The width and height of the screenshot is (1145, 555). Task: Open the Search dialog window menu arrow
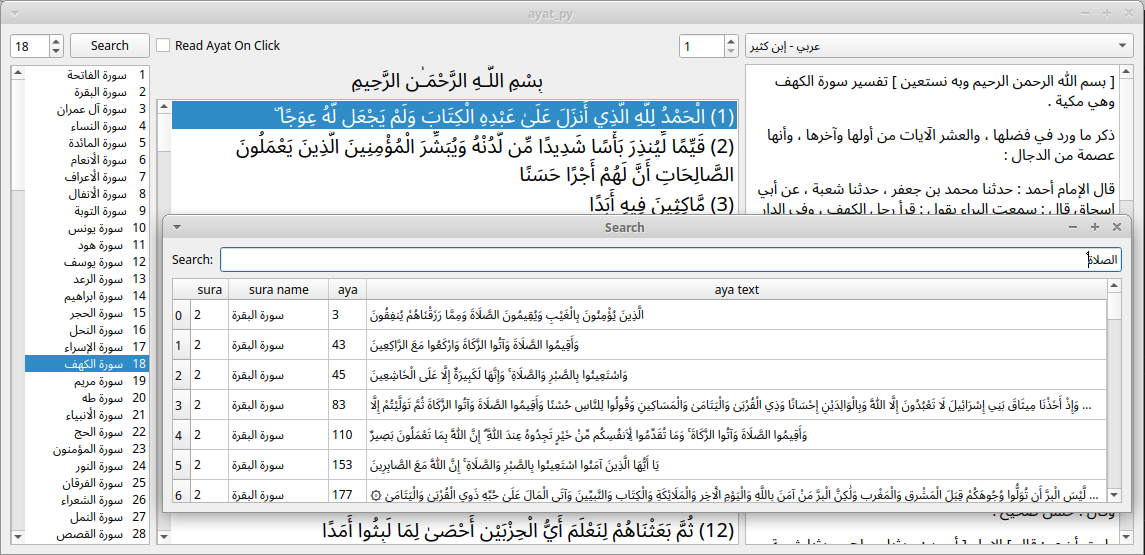[176, 228]
